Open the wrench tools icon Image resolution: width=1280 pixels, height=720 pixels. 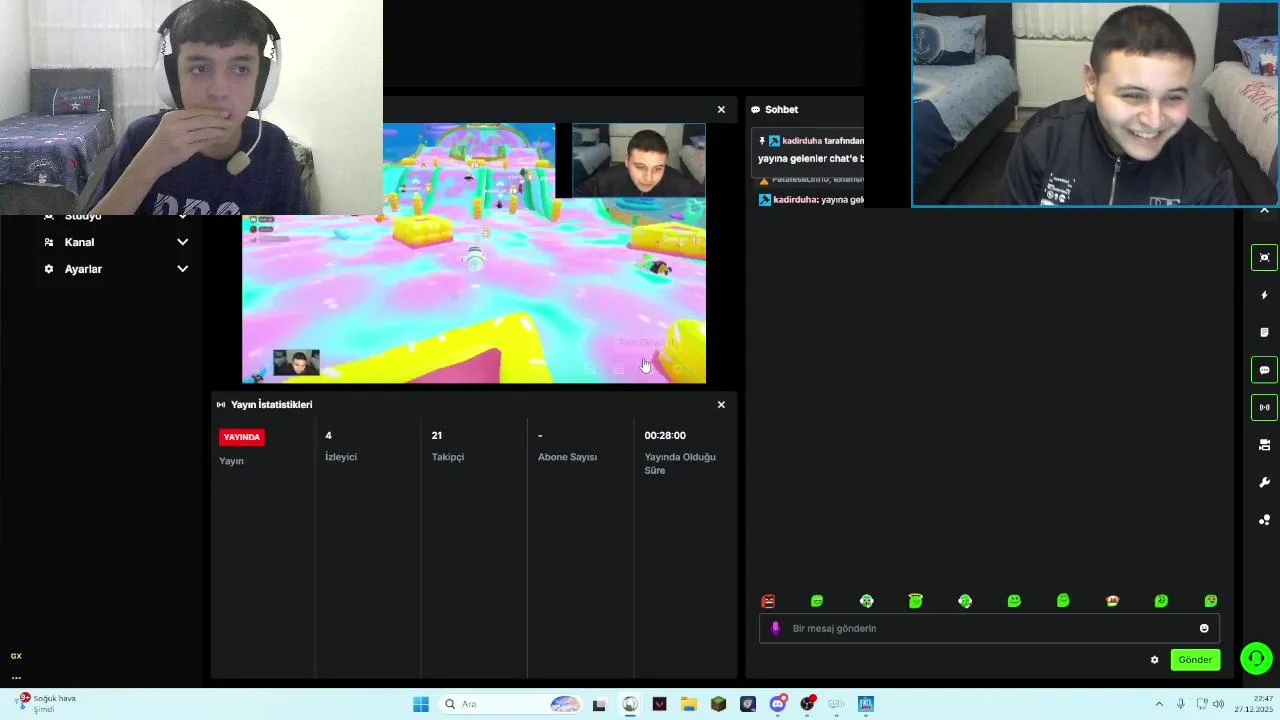(1264, 482)
